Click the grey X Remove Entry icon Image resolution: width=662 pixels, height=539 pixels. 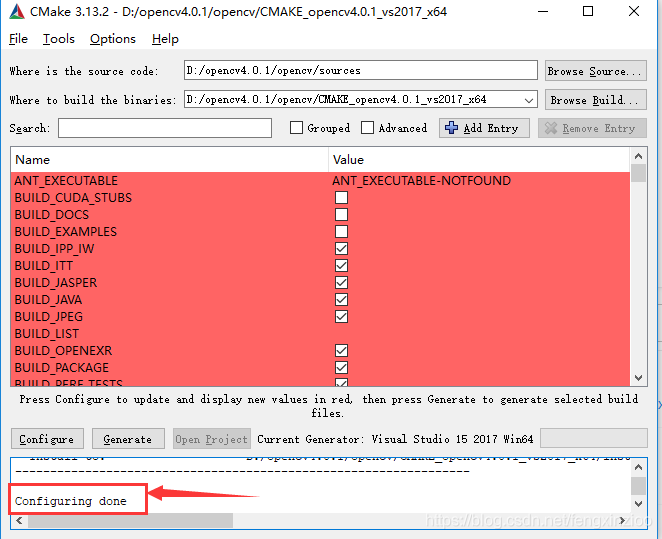(551, 128)
